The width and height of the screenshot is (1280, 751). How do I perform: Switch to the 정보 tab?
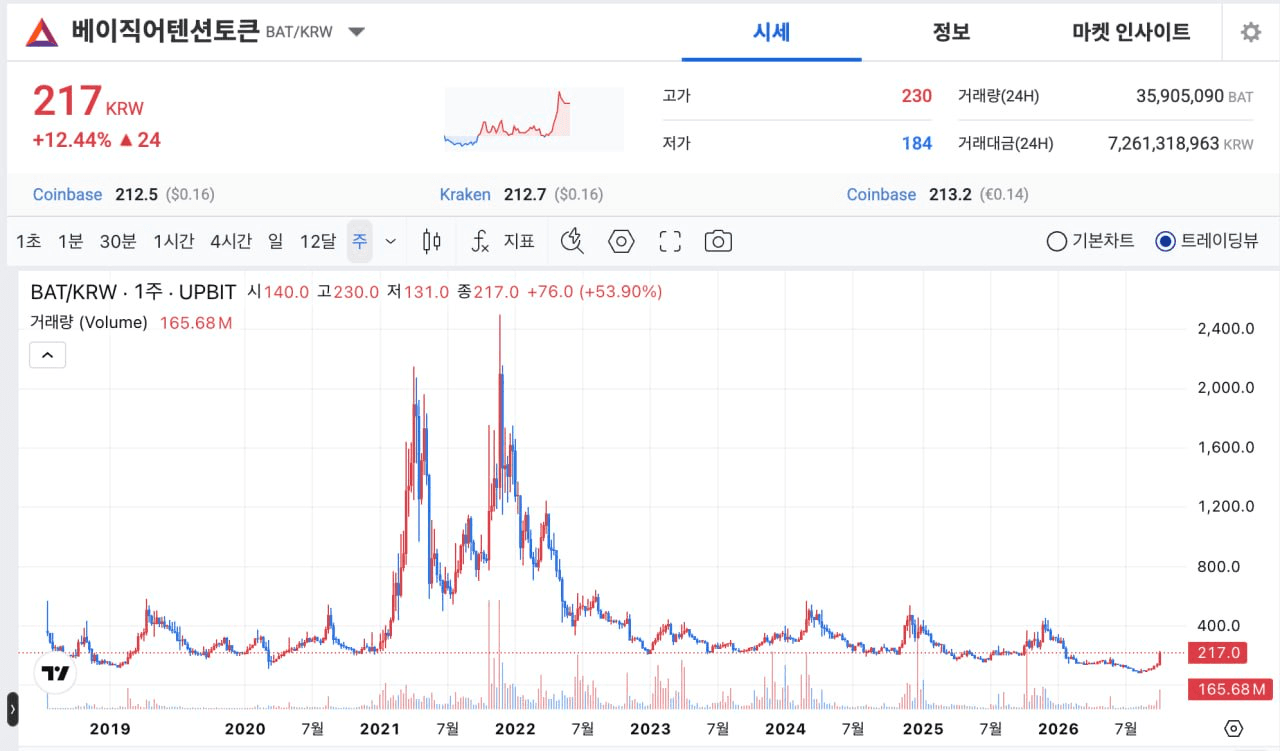pyautogui.click(x=951, y=32)
